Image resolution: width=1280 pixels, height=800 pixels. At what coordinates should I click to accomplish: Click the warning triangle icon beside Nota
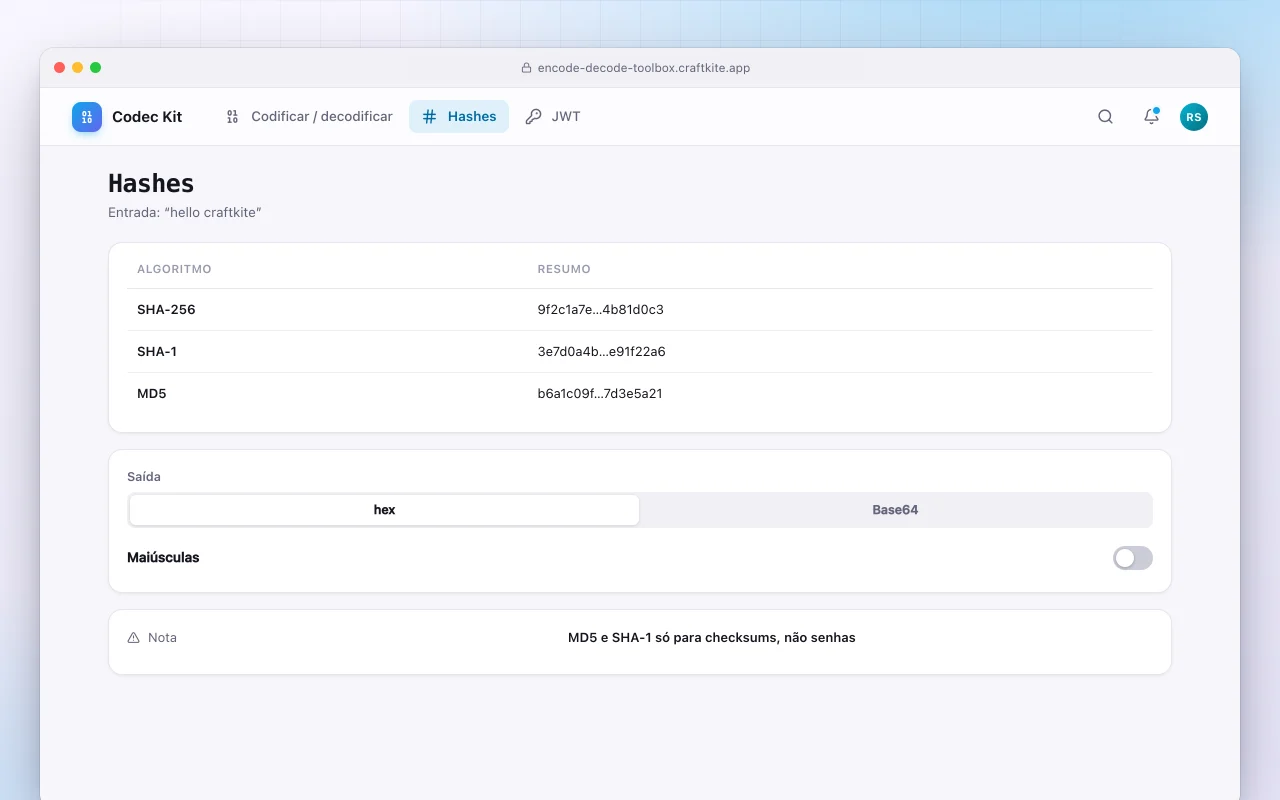coord(134,638)
